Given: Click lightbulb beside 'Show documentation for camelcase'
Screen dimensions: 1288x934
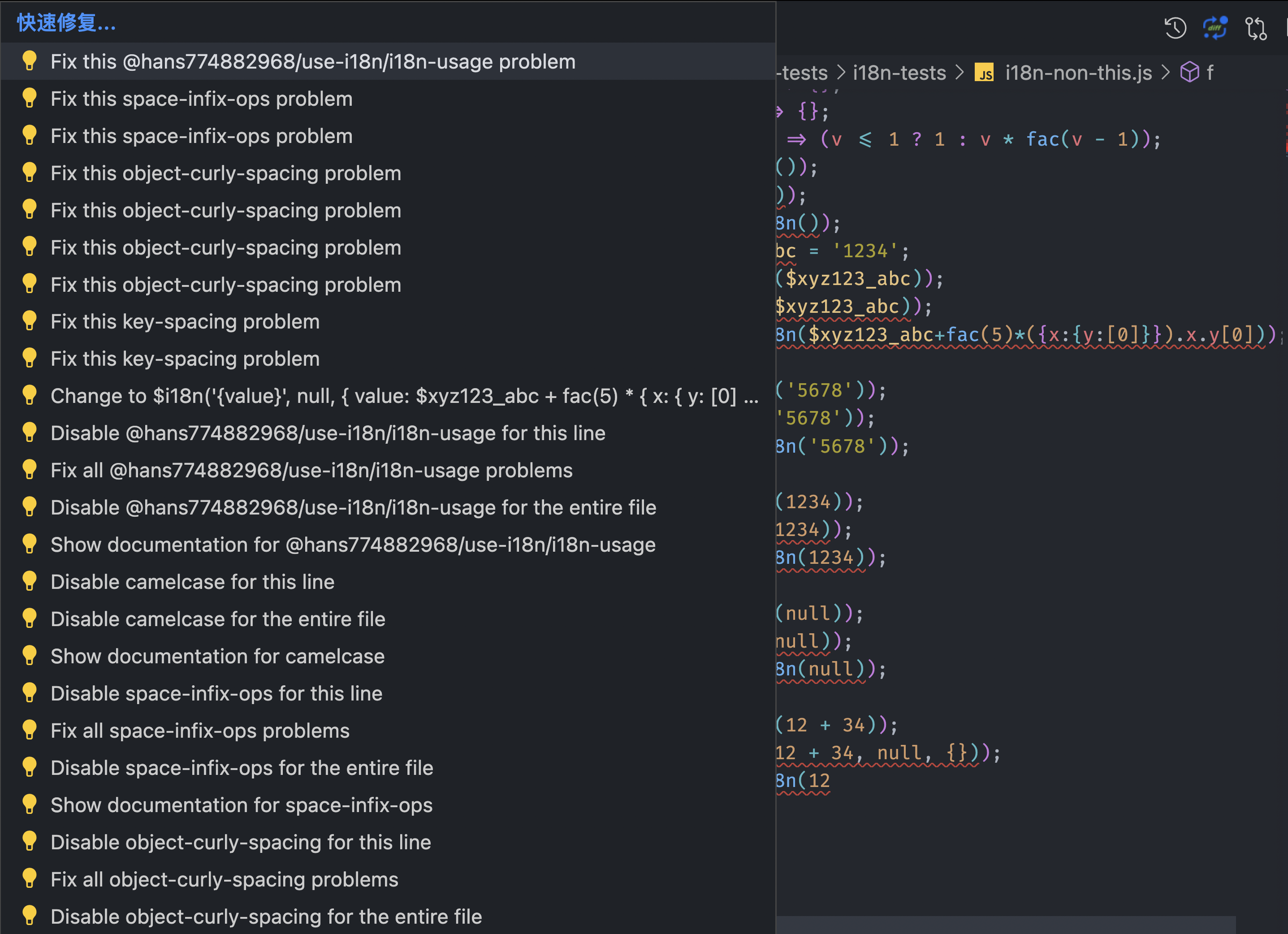Looking at the screenshot, I should [x=30, y=656].
